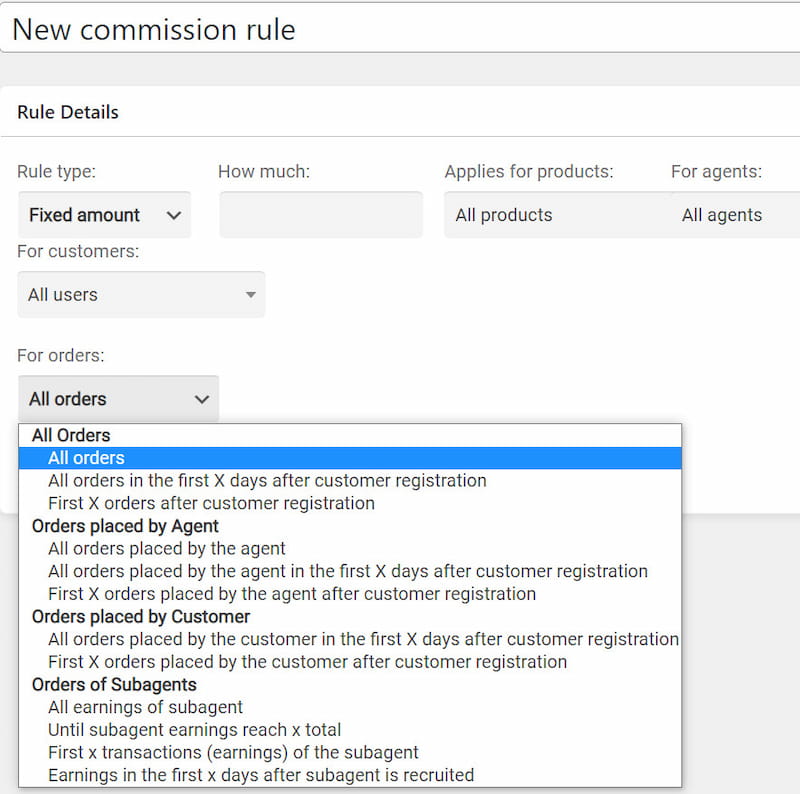800x794 pixels.
Task: Expand the For customers All users dropdown
Action: click(x=141, y=295)
